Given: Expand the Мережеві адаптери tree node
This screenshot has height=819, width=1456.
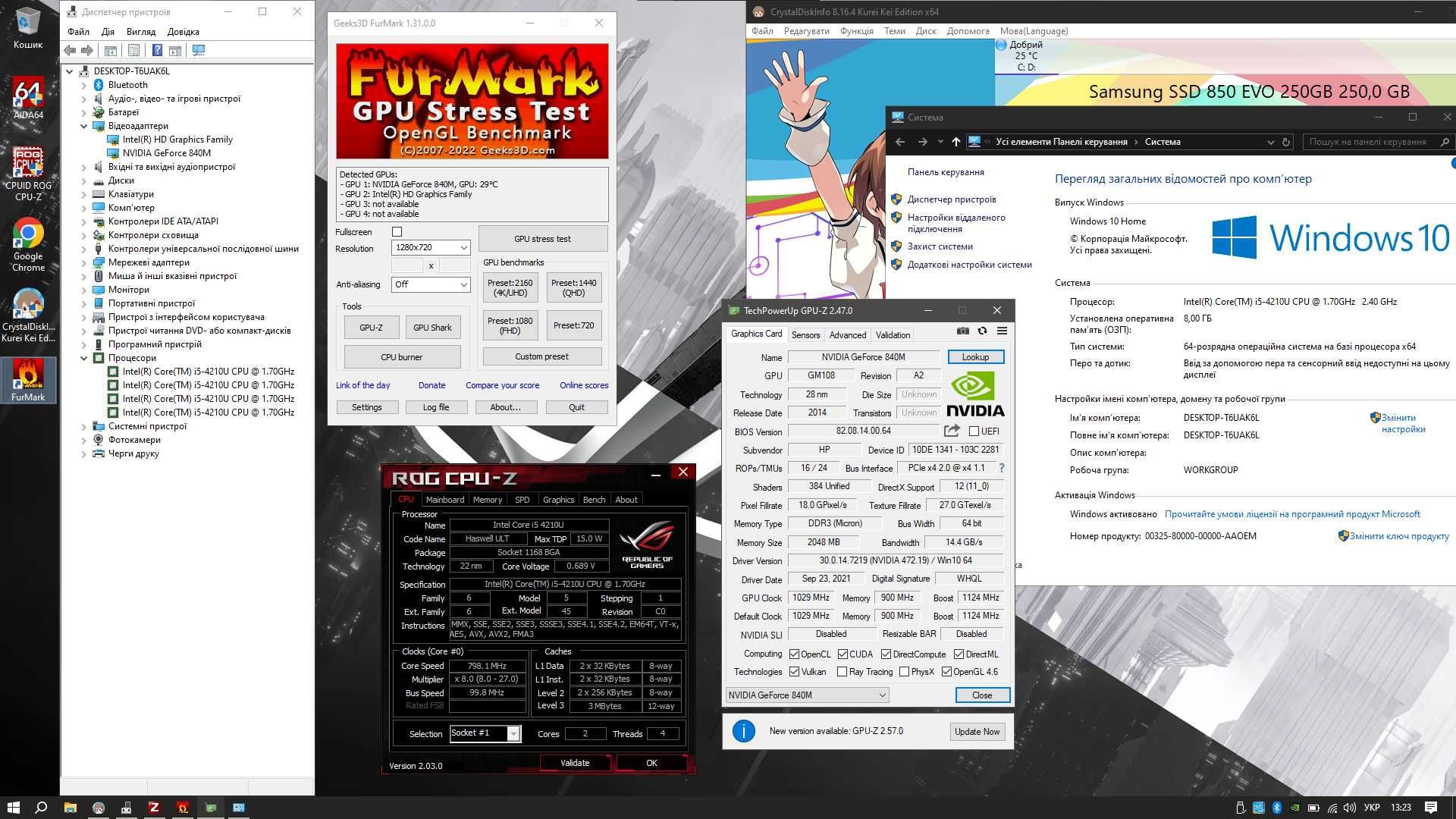Looking at the screenshot, I should point(83,262).
